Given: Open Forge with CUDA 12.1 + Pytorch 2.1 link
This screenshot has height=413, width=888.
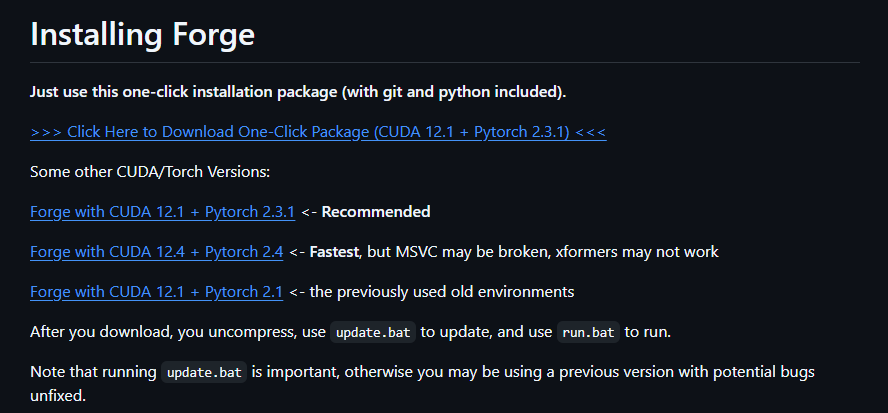Looking at the screenshot, I should pyautogui.click(x=157, y=292).
